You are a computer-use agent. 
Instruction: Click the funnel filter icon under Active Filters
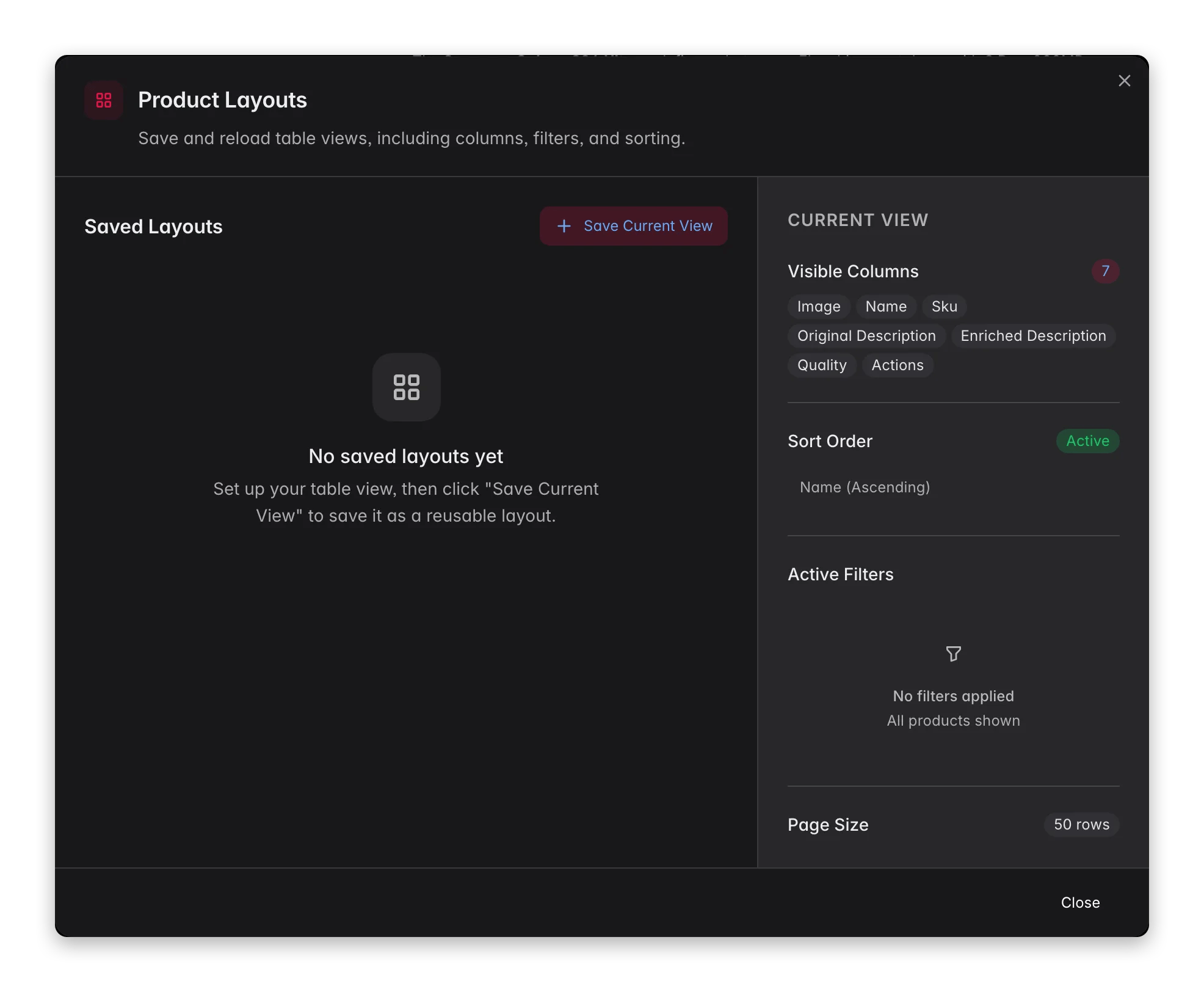(953, 654)
